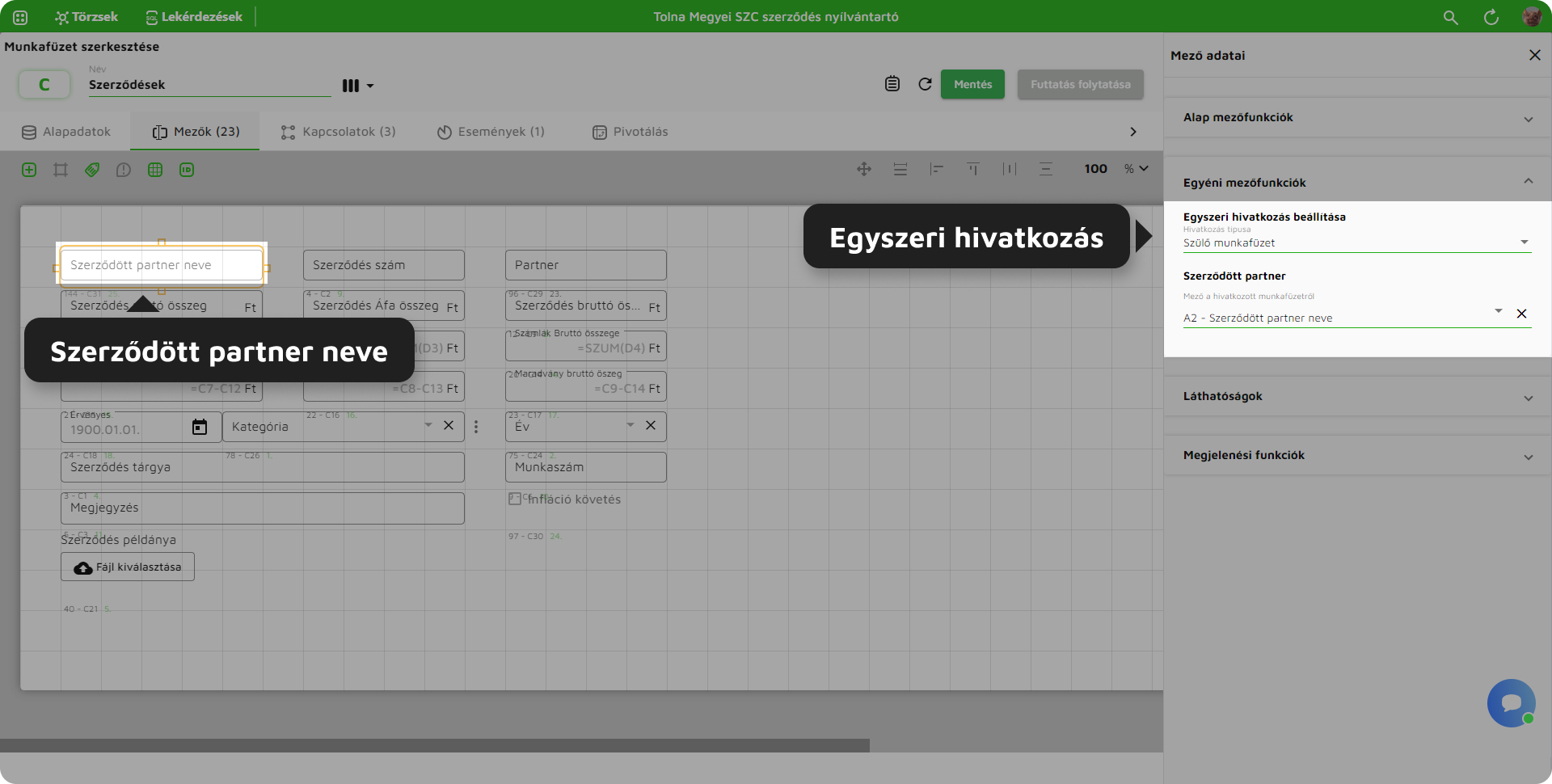Select the Szerződés Áfa összeg field
This screenshot has width=1552, height=784.
(384, 306)
